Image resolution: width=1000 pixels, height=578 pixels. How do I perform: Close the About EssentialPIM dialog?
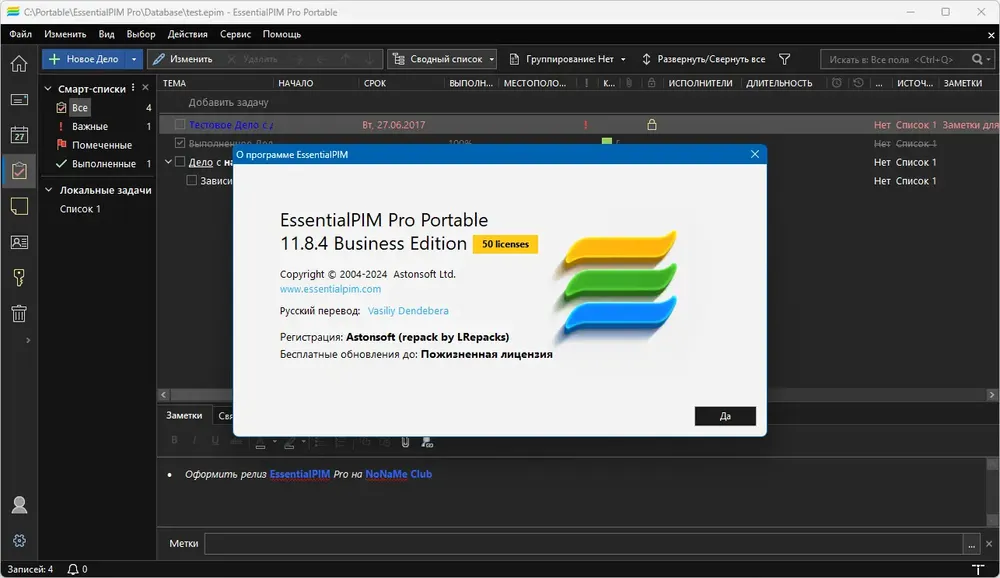pyautogui.click(x=754, y=154)
